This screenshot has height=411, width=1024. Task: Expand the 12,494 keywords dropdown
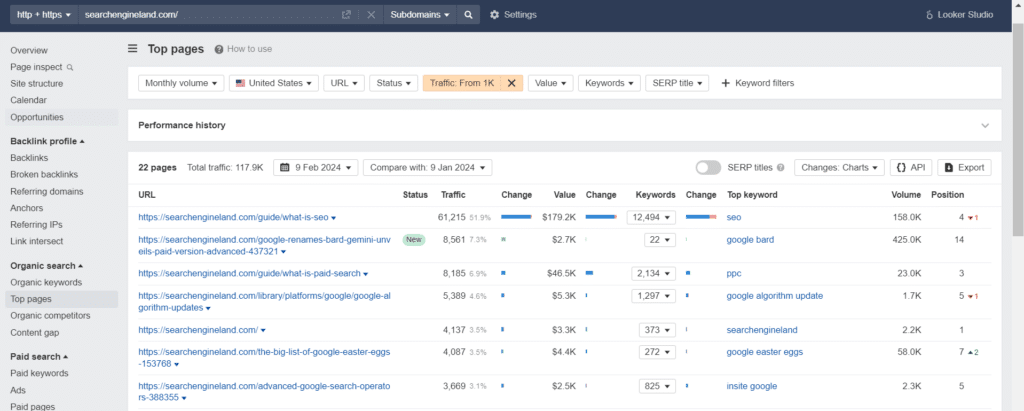(x=653, y=217)
